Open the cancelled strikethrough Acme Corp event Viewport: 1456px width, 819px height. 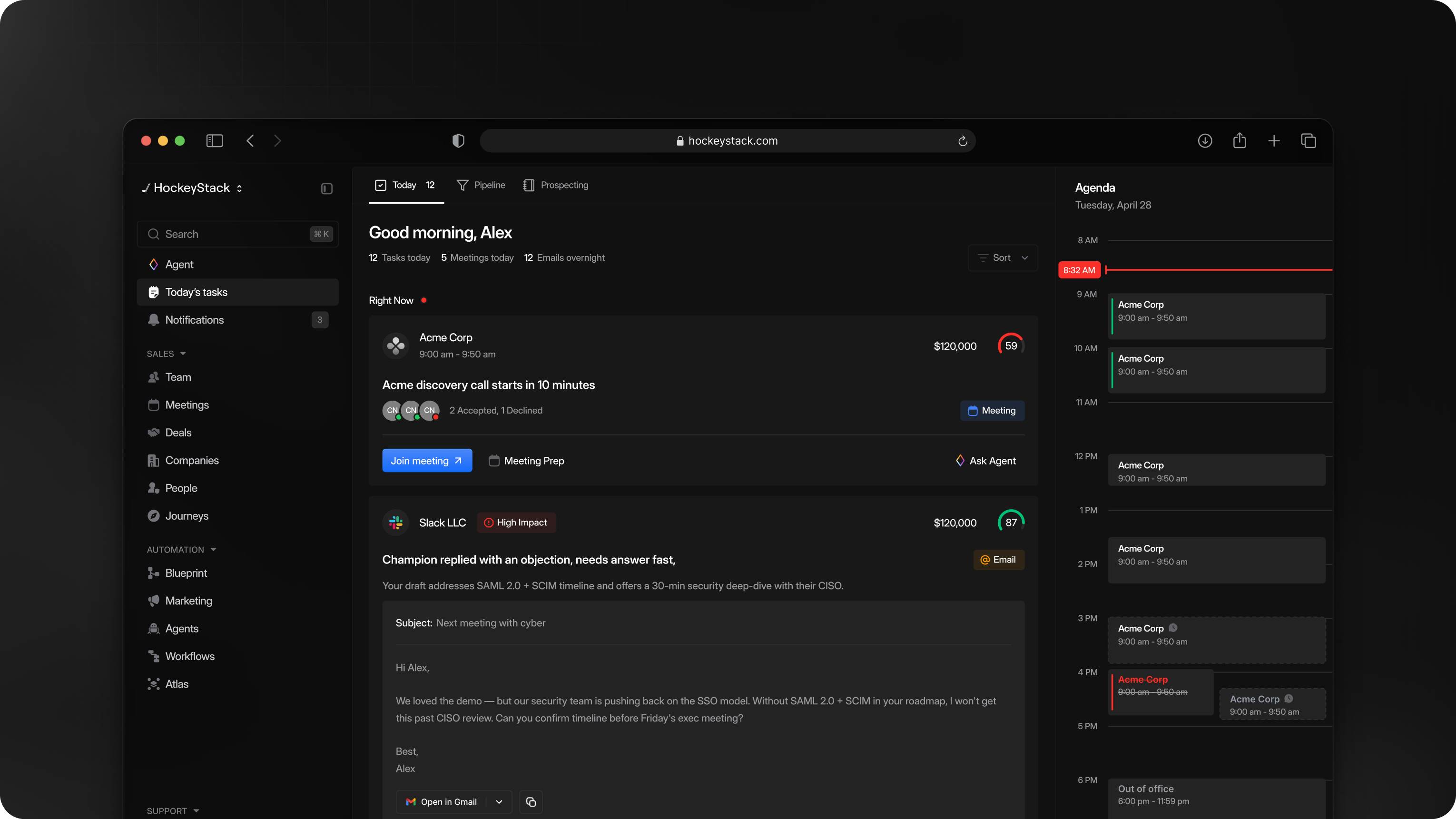click(x=1161, y=692)
